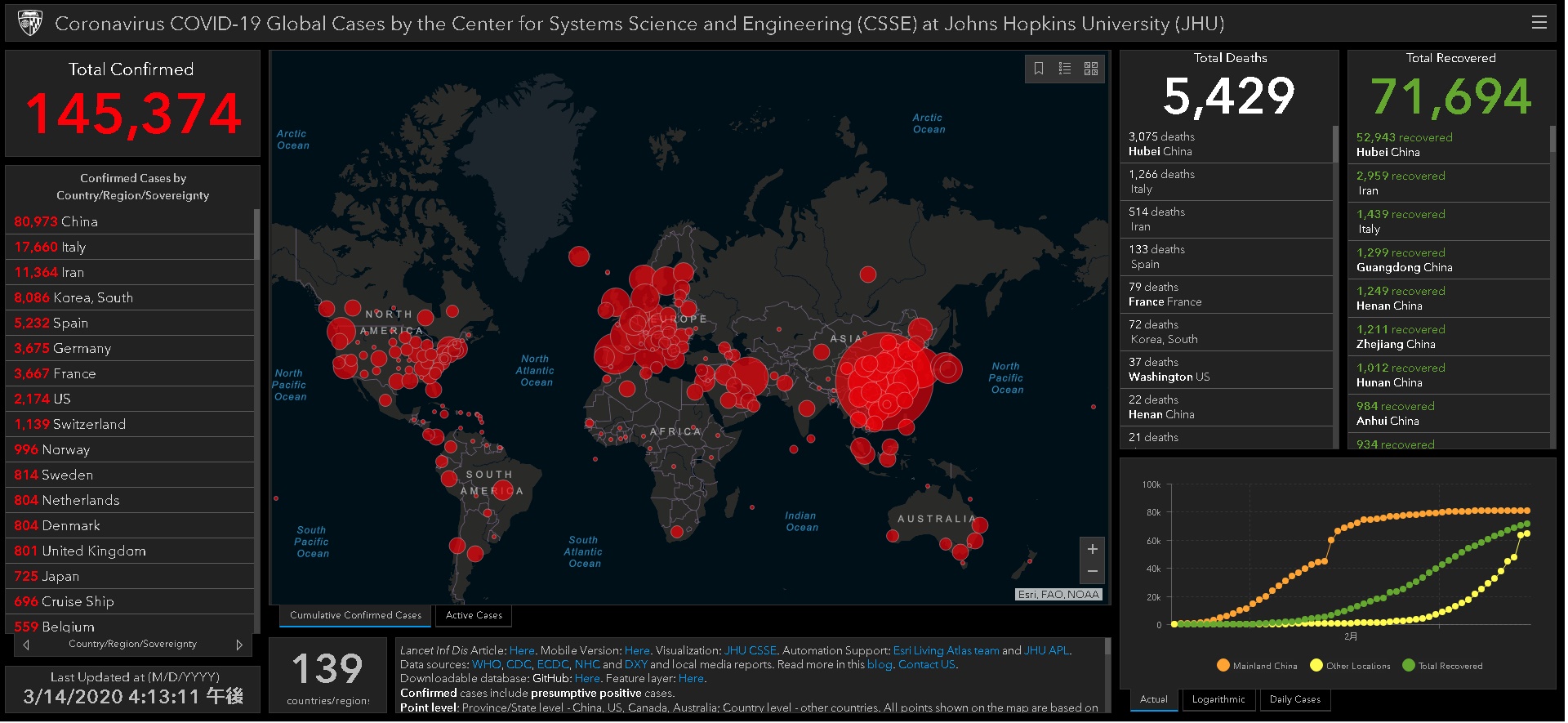Screen dimensions: 1568x723
Task: Open the Here link after Feature layer
Action: click(690, 679)
